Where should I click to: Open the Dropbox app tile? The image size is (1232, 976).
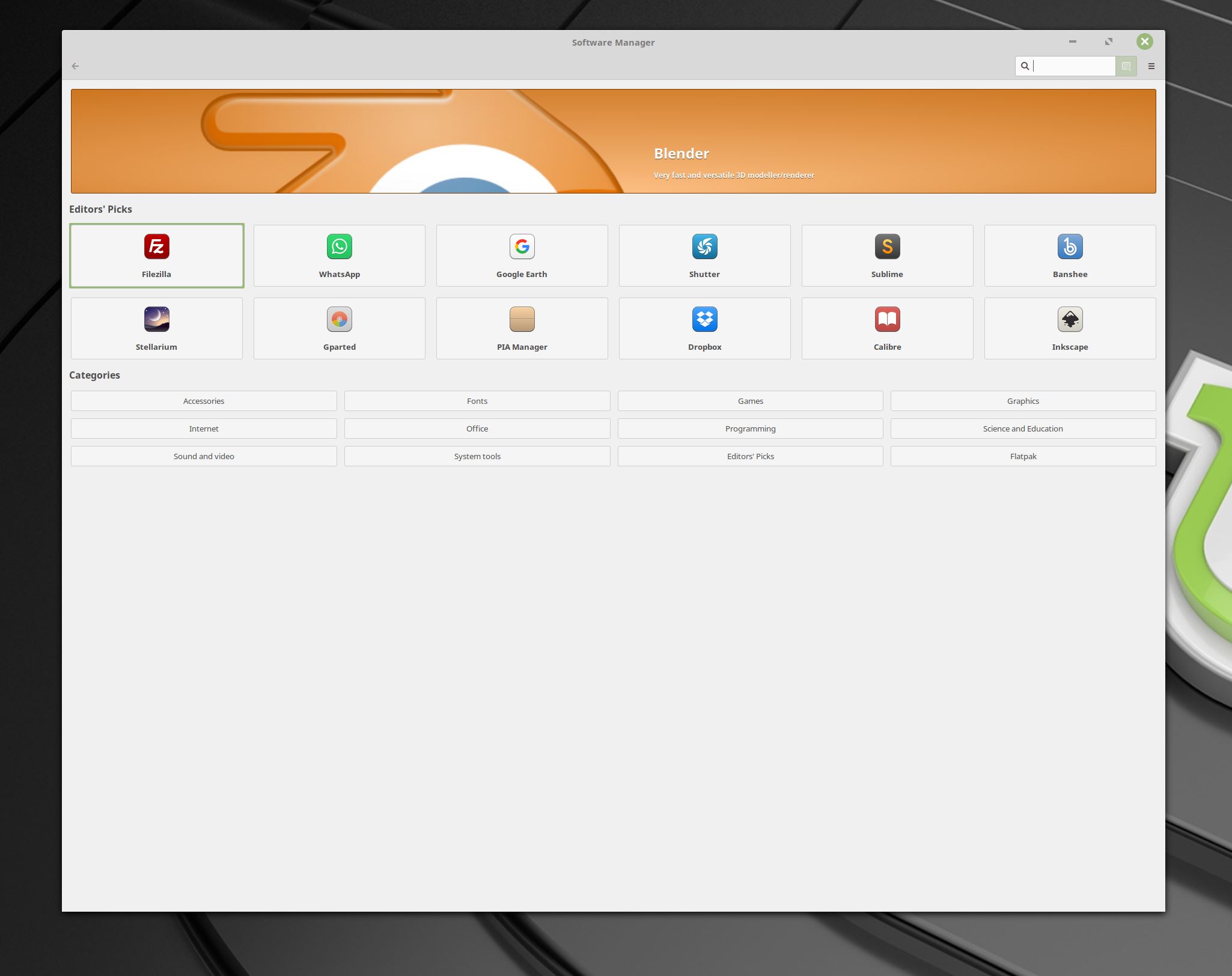click(x=704, y=329)
